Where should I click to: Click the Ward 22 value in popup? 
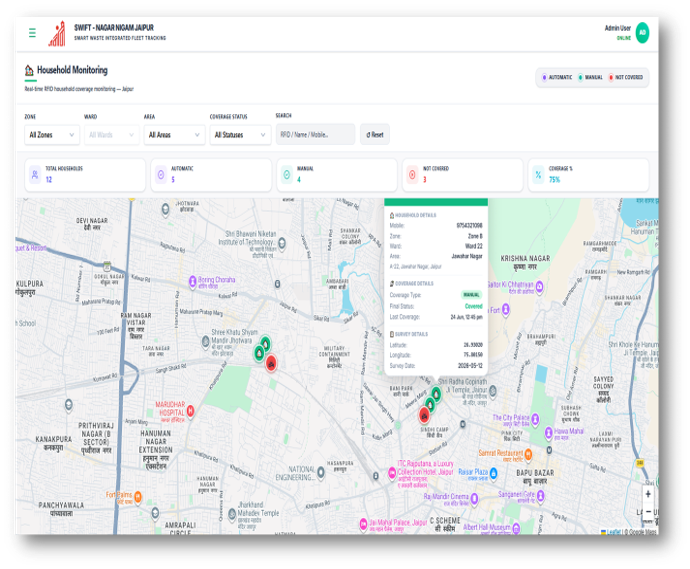[x=473, y=246]
